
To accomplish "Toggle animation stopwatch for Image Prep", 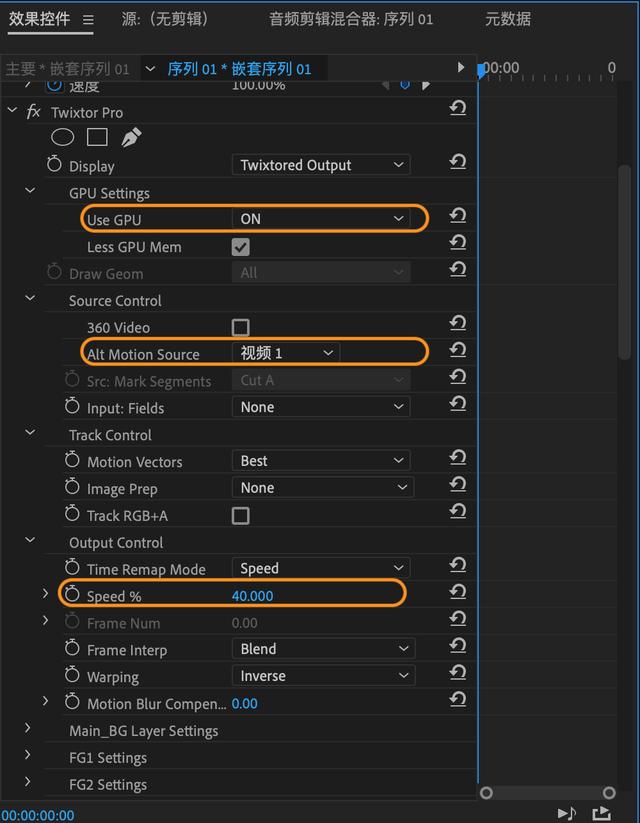I will [72, 487].
